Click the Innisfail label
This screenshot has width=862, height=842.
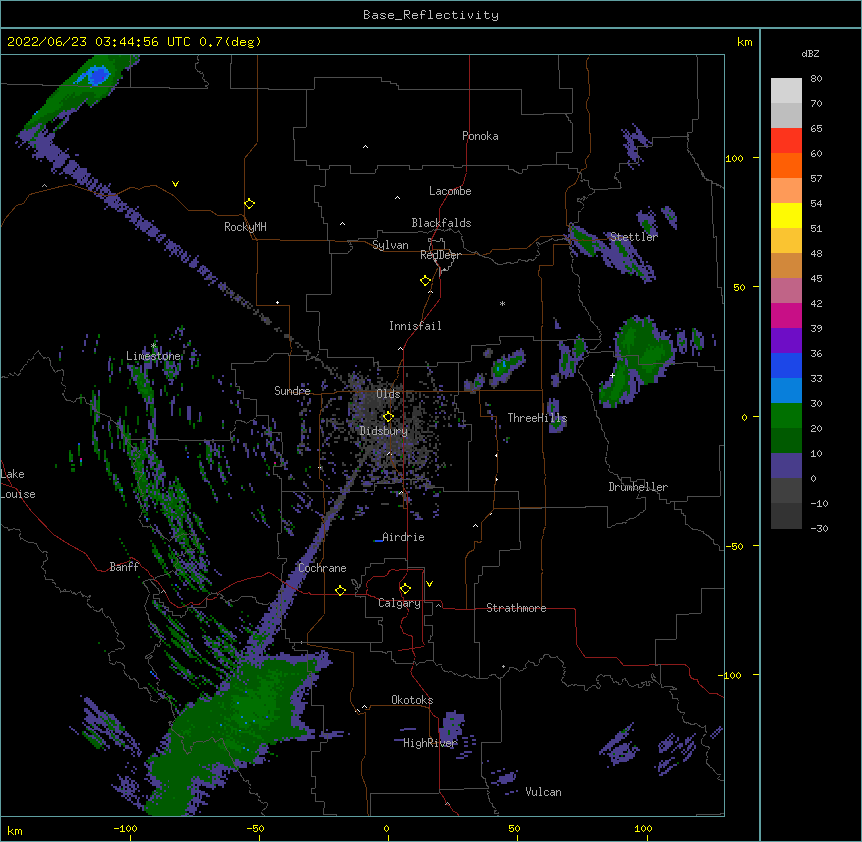point(415,326)
